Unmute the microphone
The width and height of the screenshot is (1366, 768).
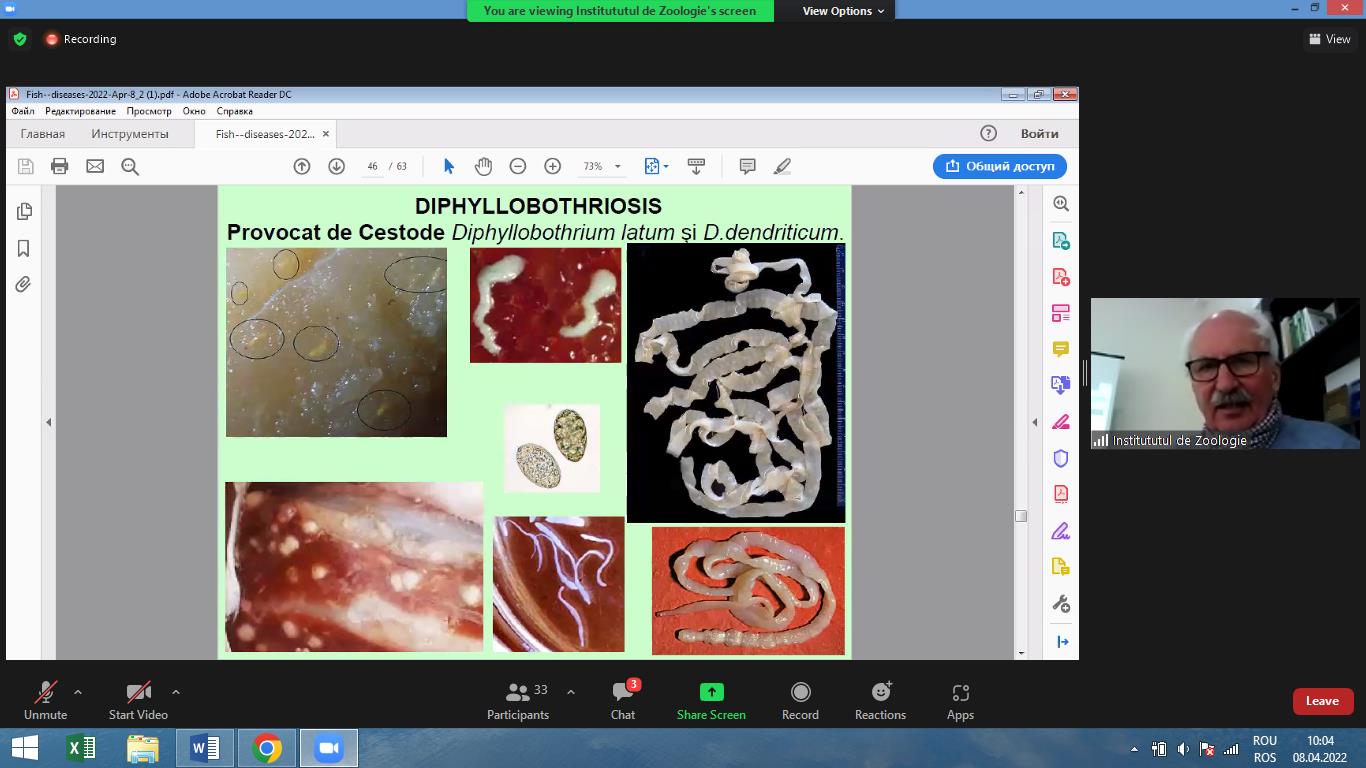[x=45, y=692]
